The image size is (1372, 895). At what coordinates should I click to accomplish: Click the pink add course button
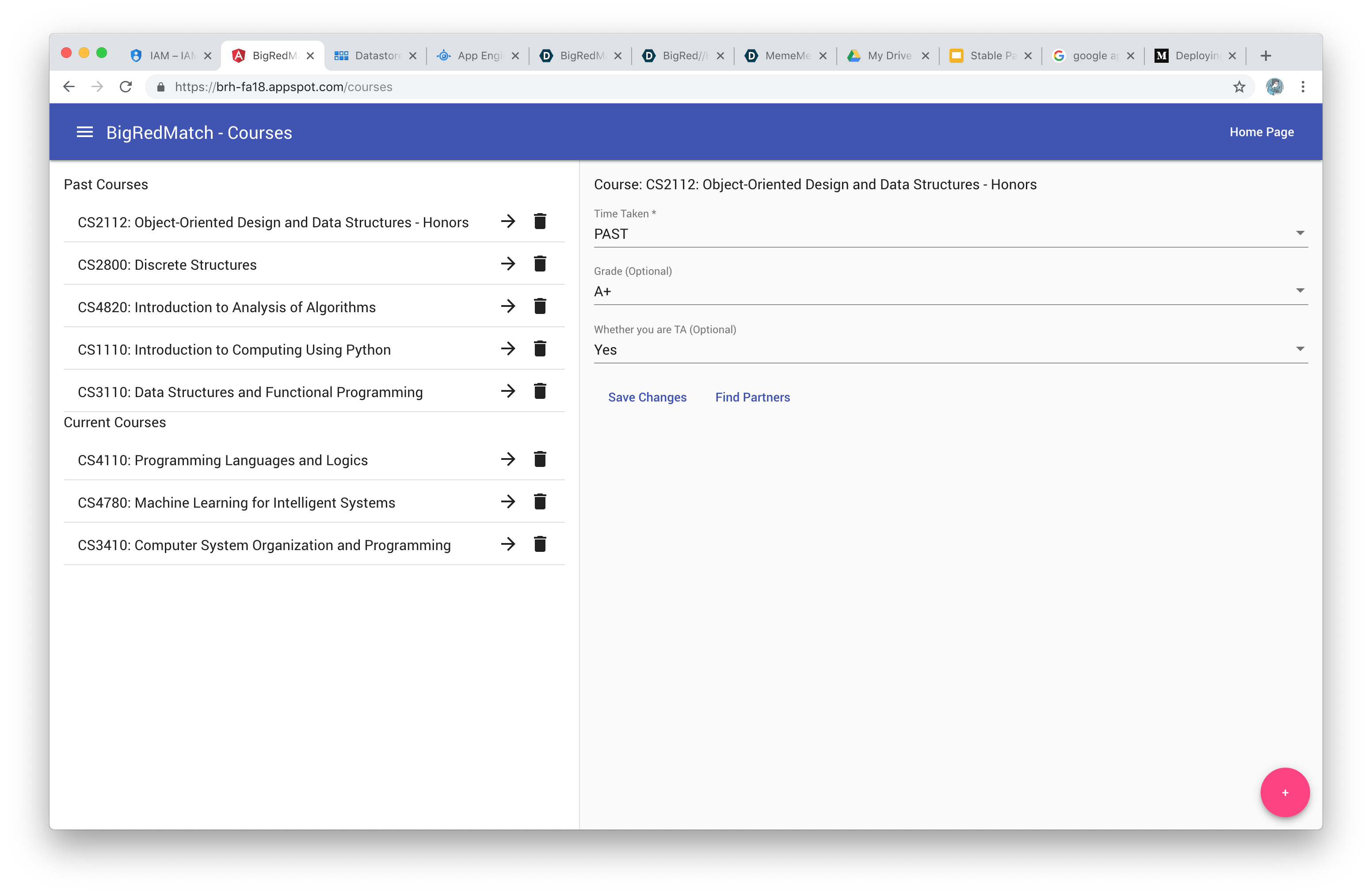click(1284, 792)
